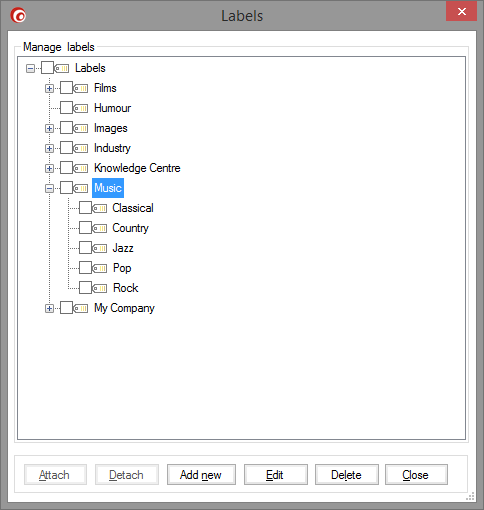Screen dimensions: 484x510
Task: Tick the Music checkbox
Action: (66, 188)
